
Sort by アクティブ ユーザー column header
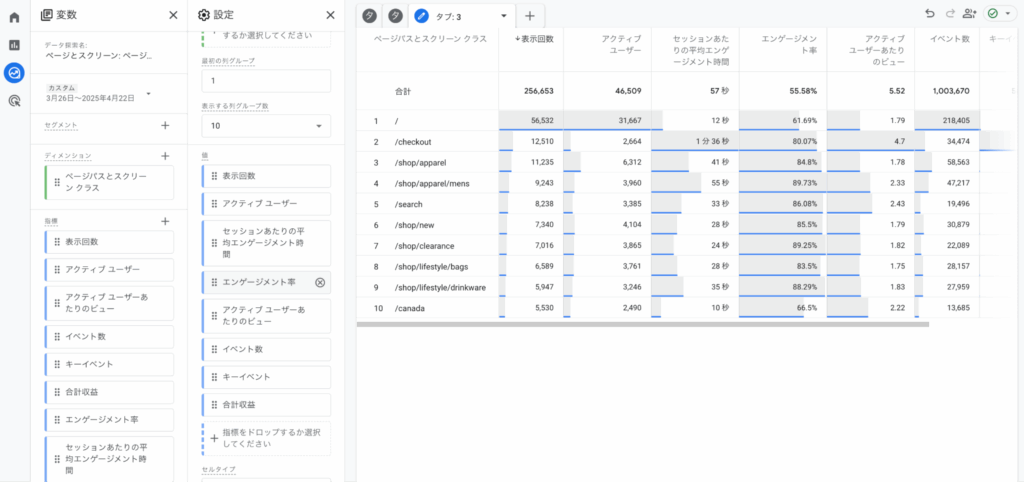tap(620, 44)
